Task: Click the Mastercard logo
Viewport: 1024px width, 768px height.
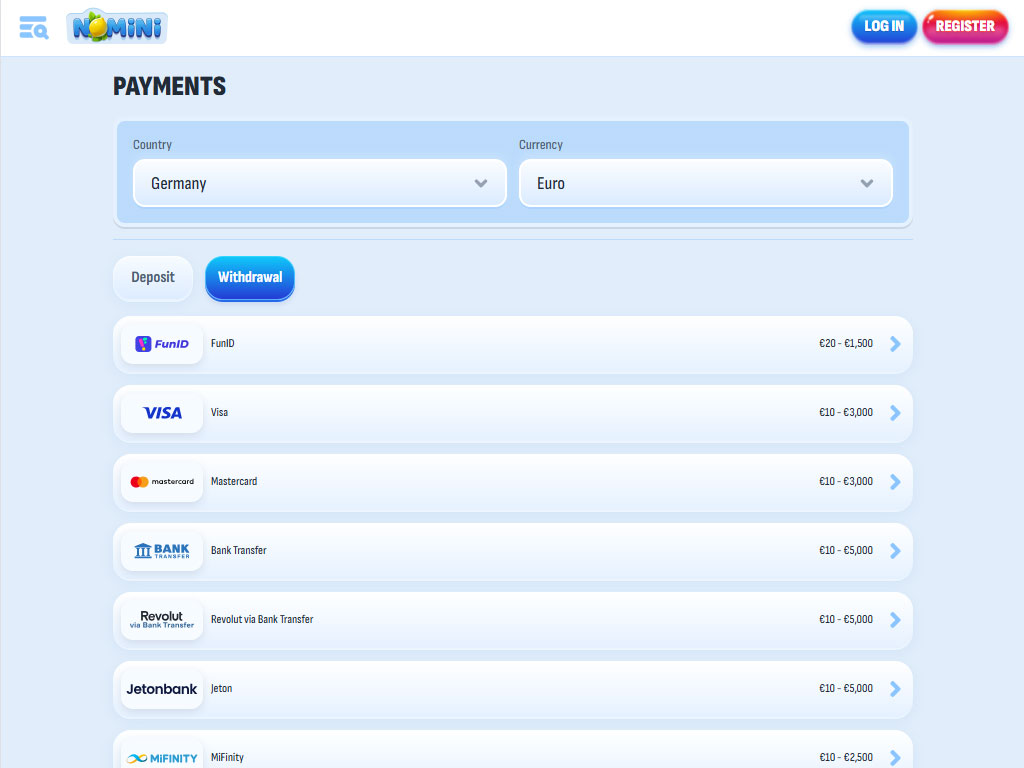Action: point(162,482)
